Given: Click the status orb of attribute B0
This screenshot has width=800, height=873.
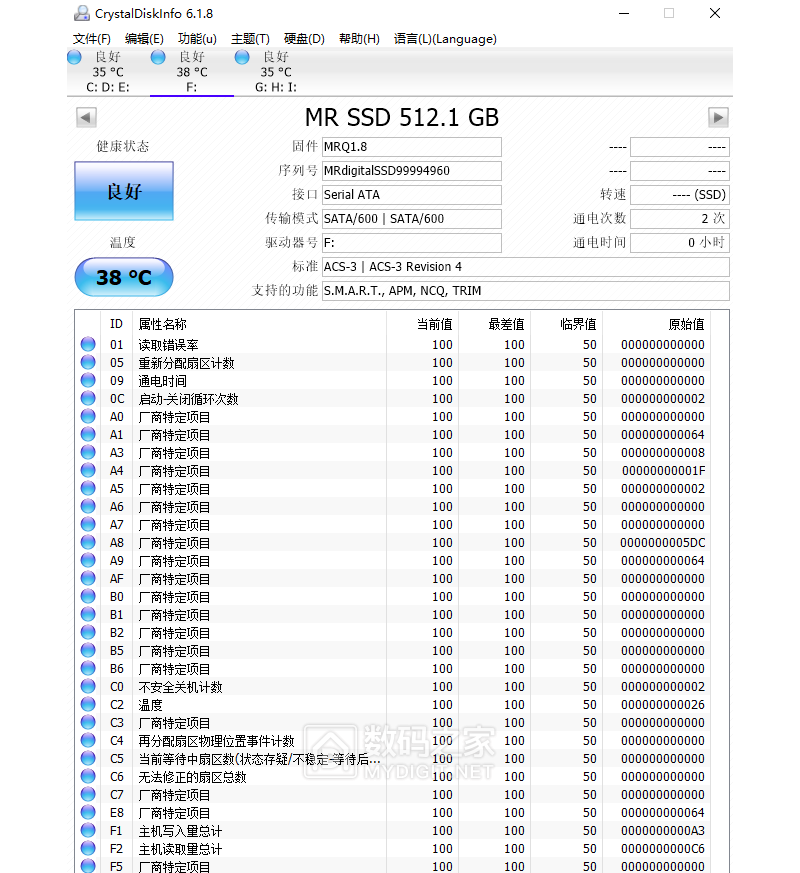Looking at the screenshot, I should (88, 596).
